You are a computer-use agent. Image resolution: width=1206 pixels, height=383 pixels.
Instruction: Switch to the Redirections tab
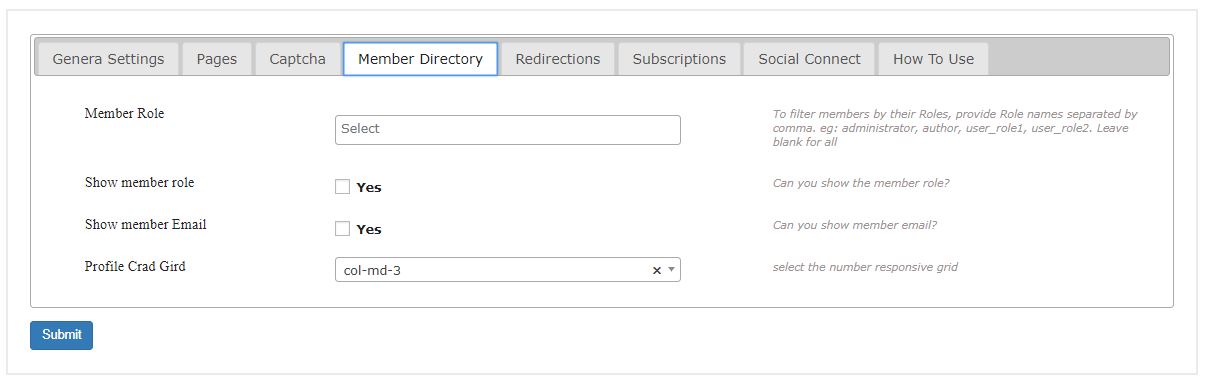(x=558, y=59)
